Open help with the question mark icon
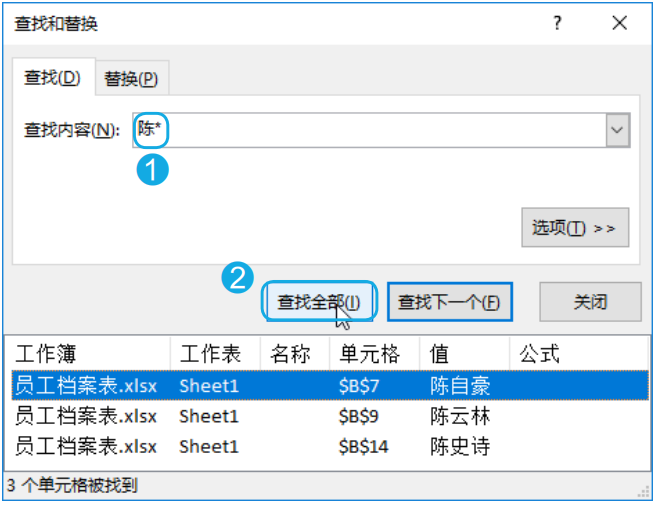The width and height of the screenshot is (656, 505). coord(557,23)
